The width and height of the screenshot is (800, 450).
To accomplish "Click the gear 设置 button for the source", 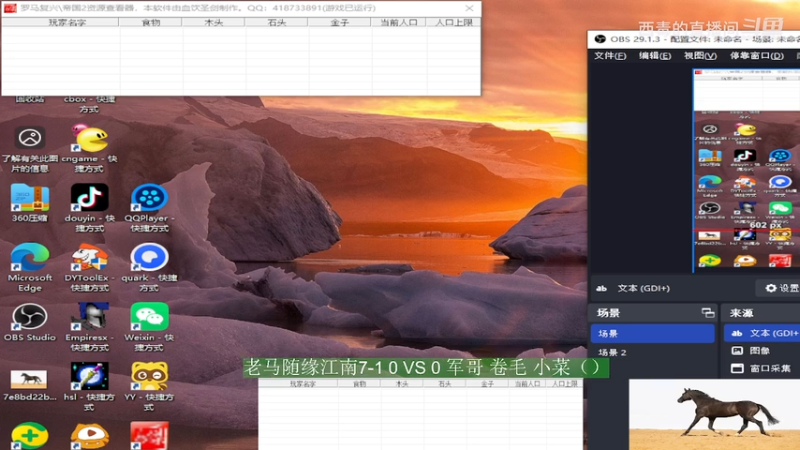I will coord(781,288).
